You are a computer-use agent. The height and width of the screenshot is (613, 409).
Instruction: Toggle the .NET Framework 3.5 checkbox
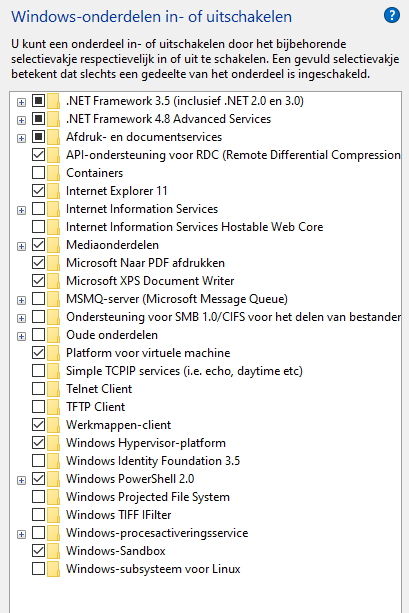(38, 100)
